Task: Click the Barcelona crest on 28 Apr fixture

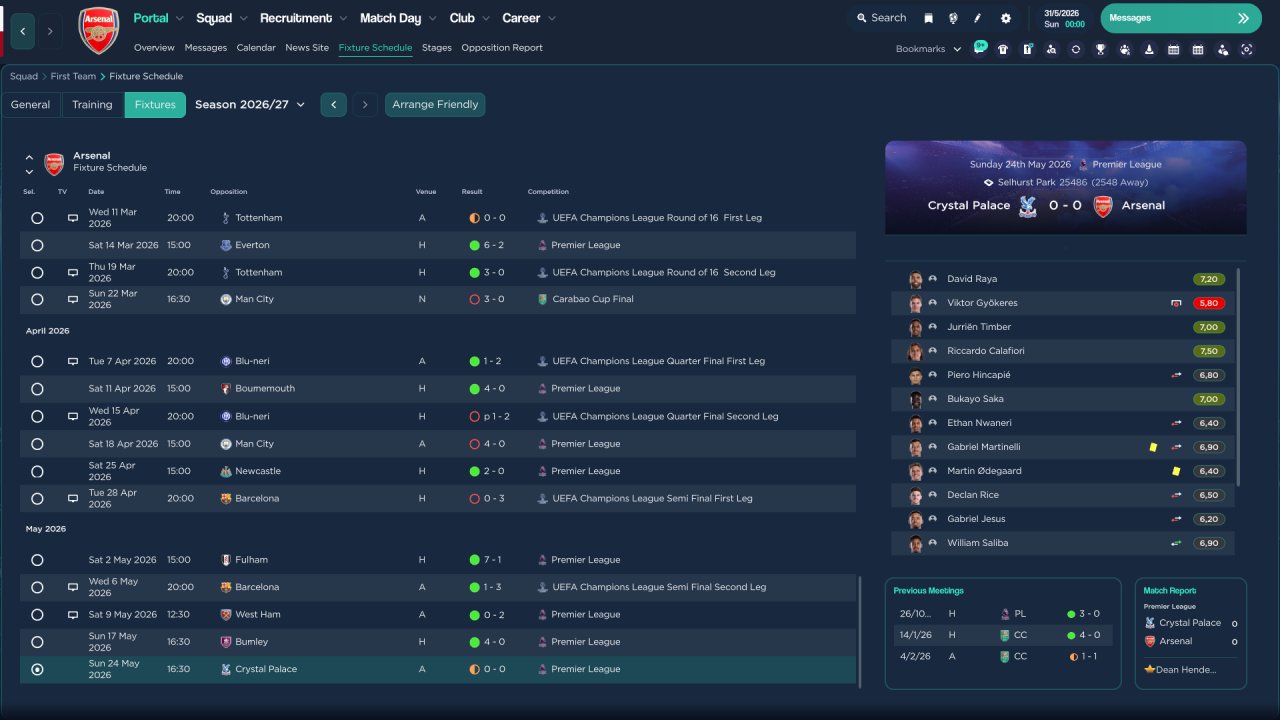Action: pyautogui.click(x=226, y=498)
